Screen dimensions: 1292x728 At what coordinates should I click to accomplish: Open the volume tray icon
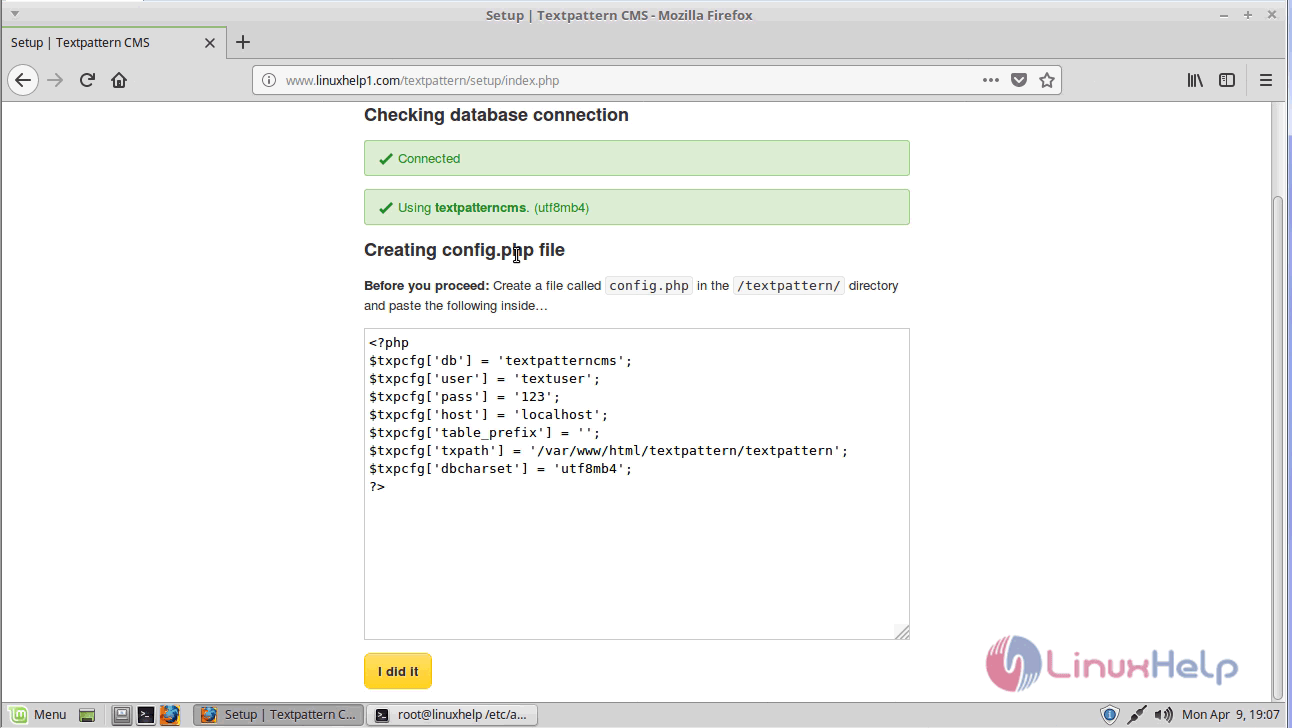(x=1164, y=714)
